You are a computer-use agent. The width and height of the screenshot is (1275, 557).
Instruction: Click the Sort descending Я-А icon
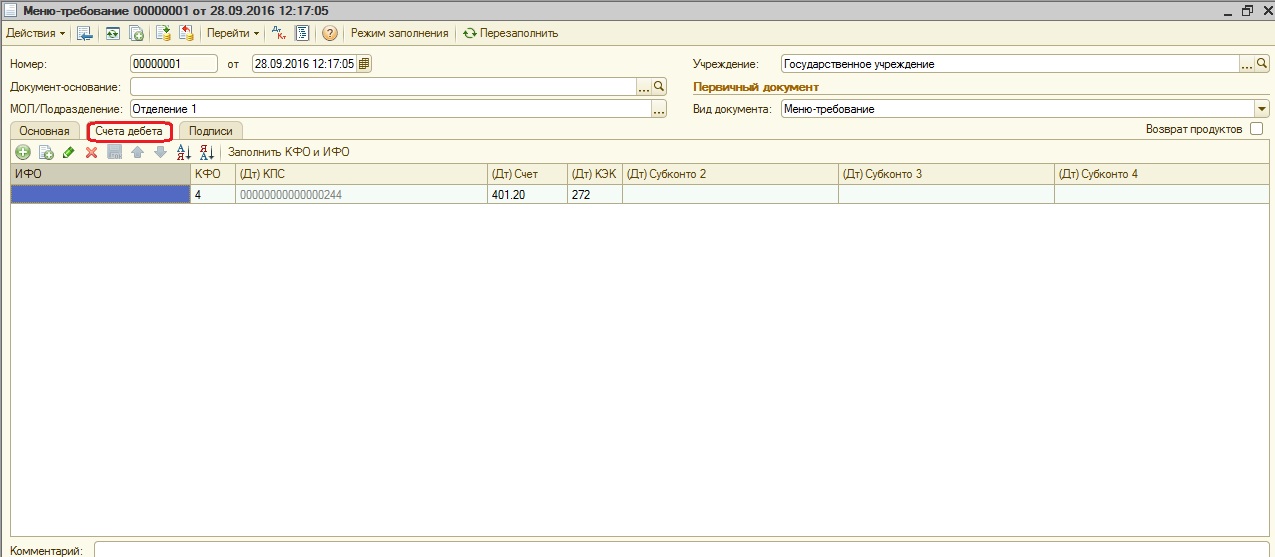tap(207, 152)
